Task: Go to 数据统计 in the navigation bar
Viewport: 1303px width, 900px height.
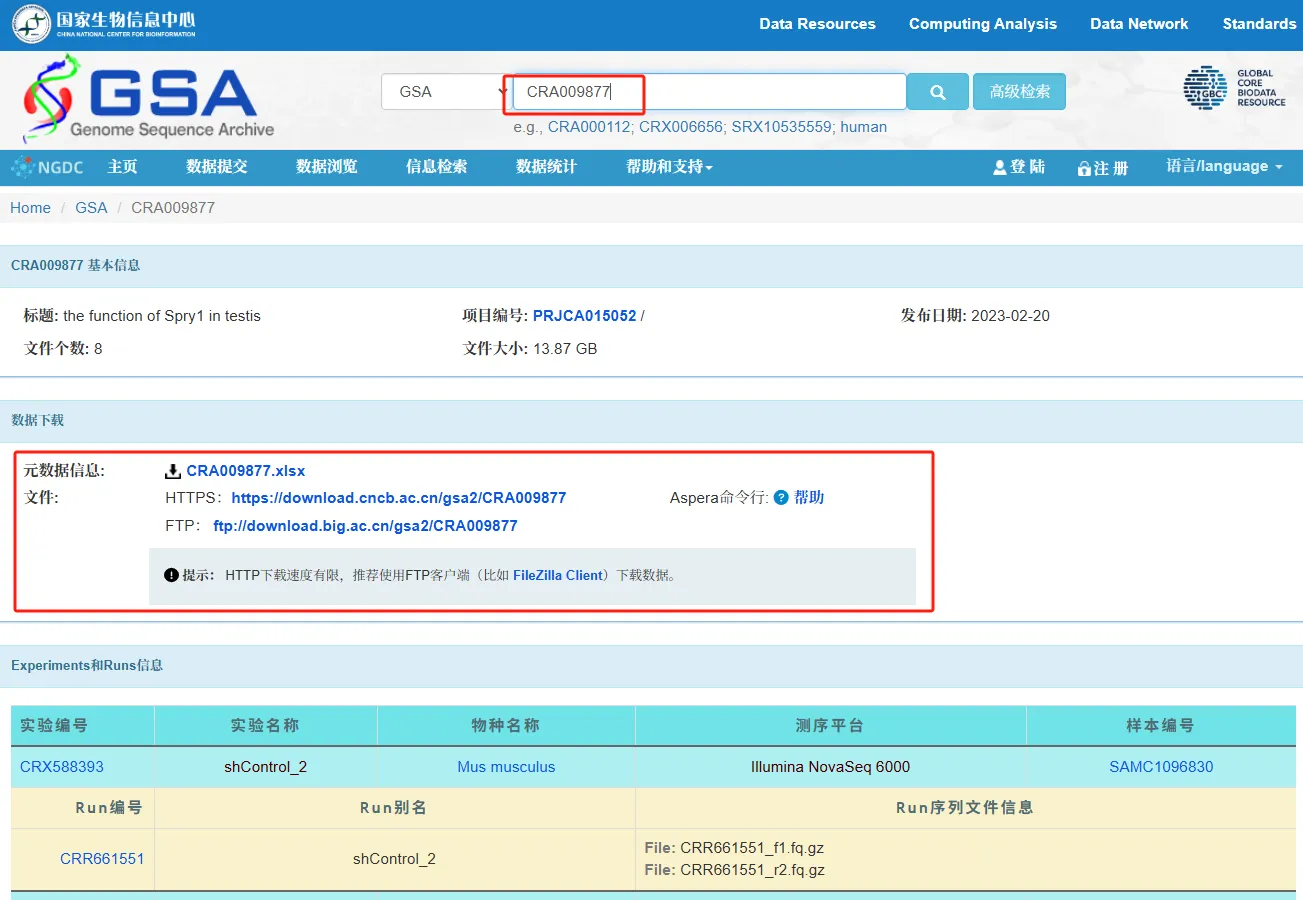Action: (546, 167)
